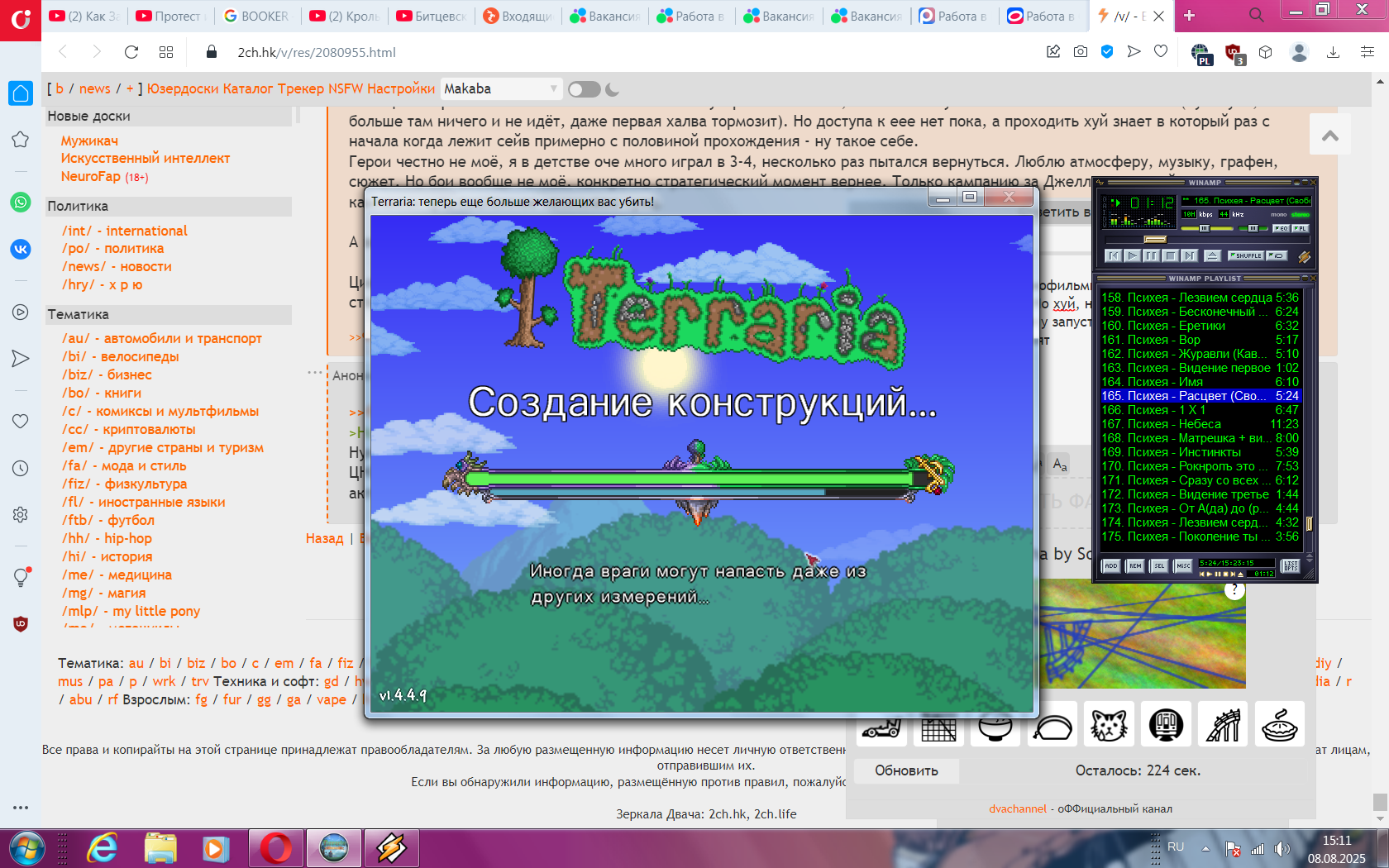Reload the page with refresh icon
Image resolution: width=1389 pixels, height=868 pixels.
click(x=131, y=52)
